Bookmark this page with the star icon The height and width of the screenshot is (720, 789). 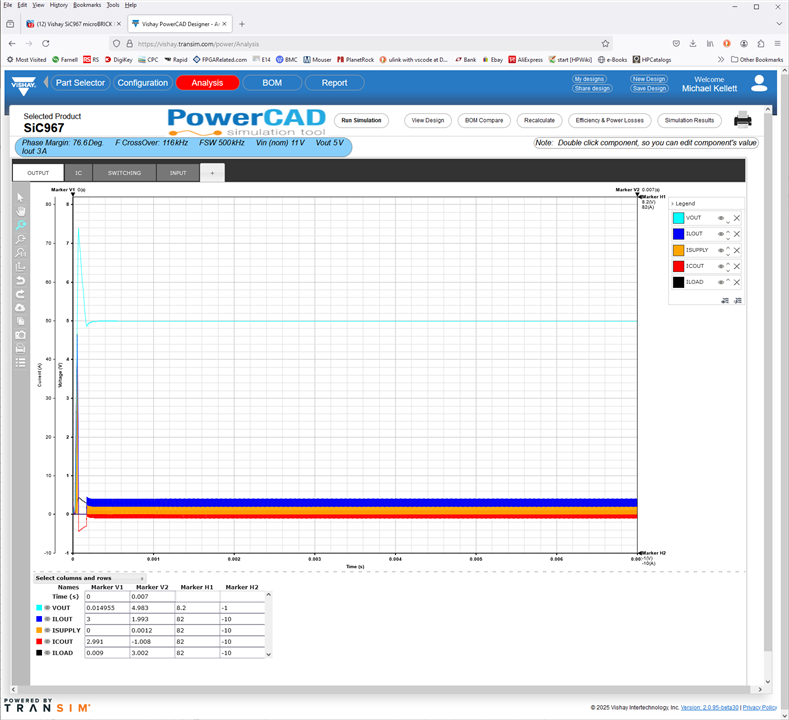[605, 44]
